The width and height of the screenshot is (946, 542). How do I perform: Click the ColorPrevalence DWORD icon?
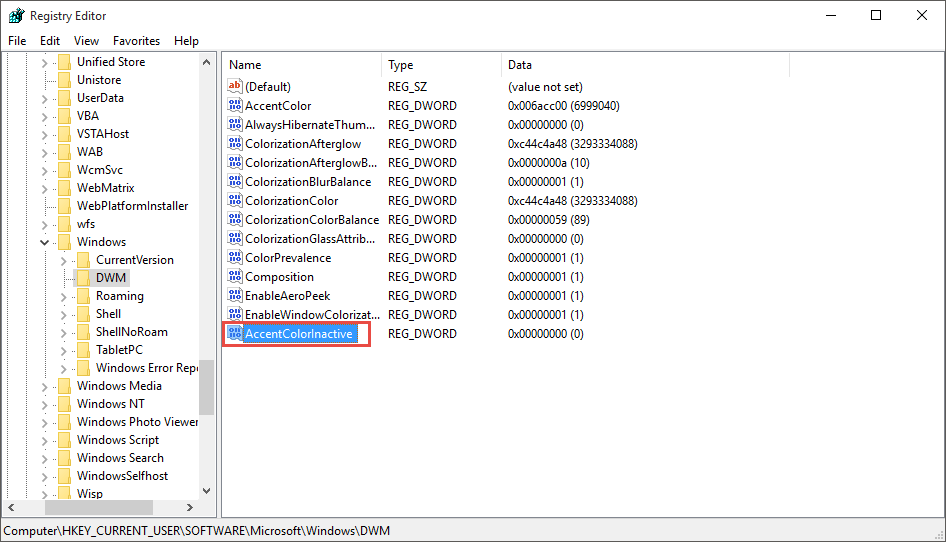[x=235, y=258]
